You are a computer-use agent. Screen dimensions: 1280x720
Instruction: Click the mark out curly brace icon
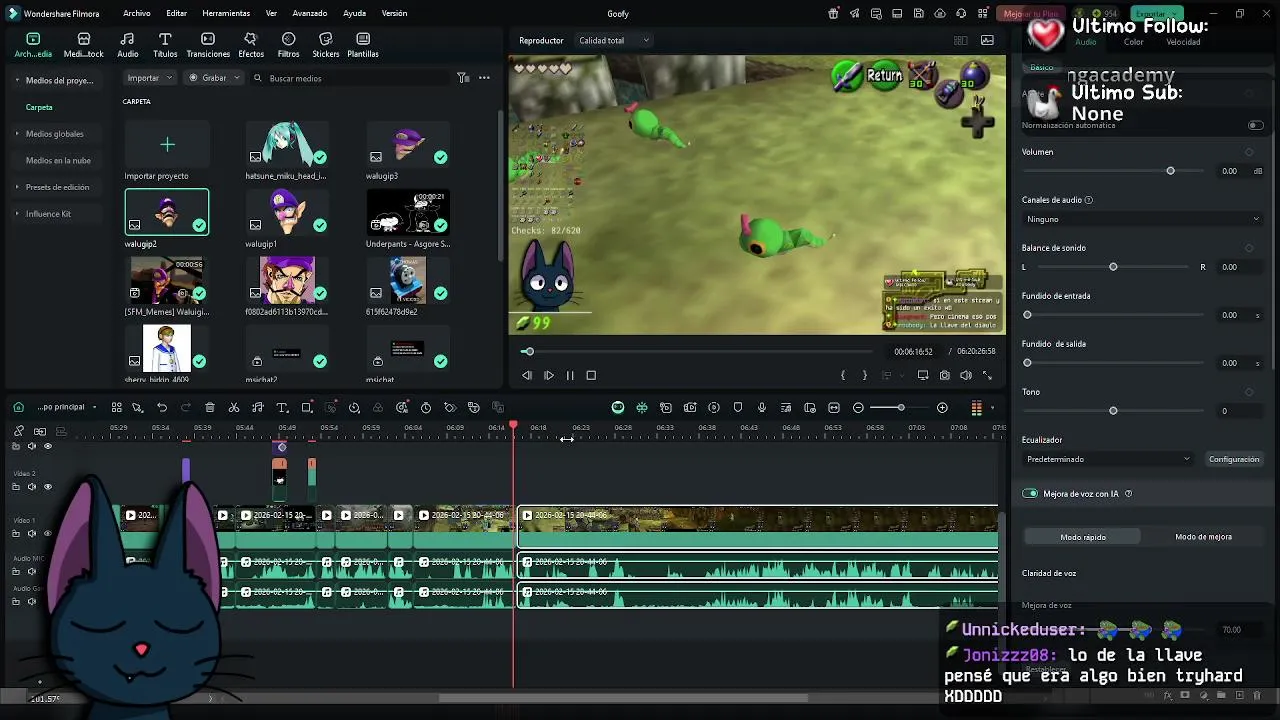865,376
